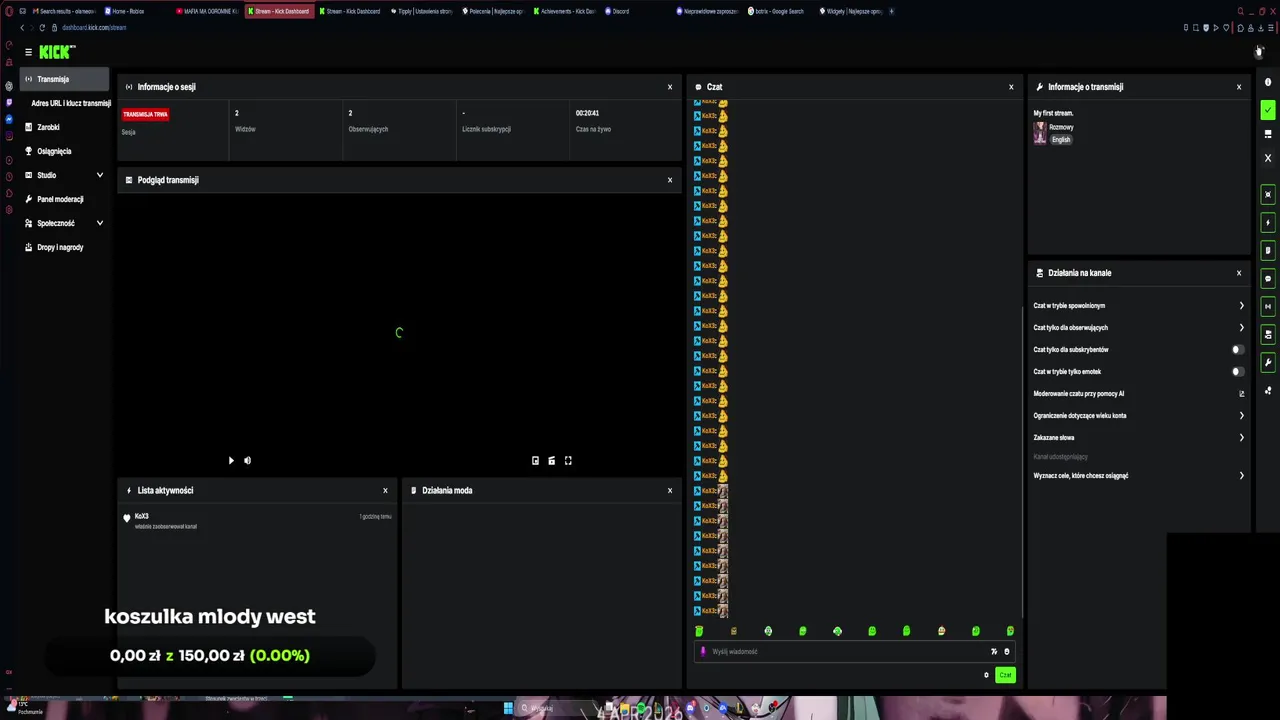Image resolution: width=1280 pixels, height=720 pixels.
Task: Enter fullscreen in the stream preview
Action: click(568, 461)
